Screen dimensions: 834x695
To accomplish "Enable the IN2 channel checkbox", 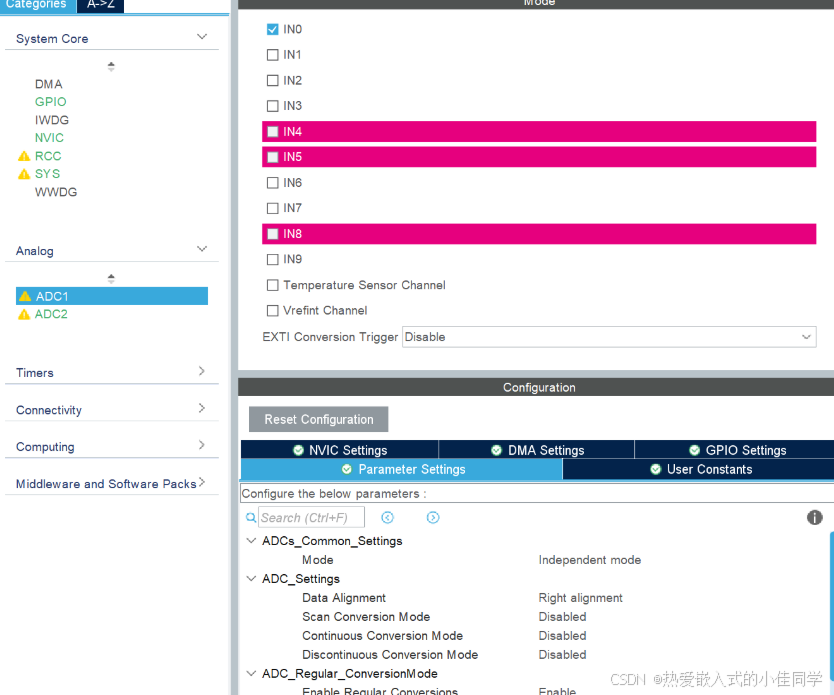I will pyautogui.click(x=272, y=80).
